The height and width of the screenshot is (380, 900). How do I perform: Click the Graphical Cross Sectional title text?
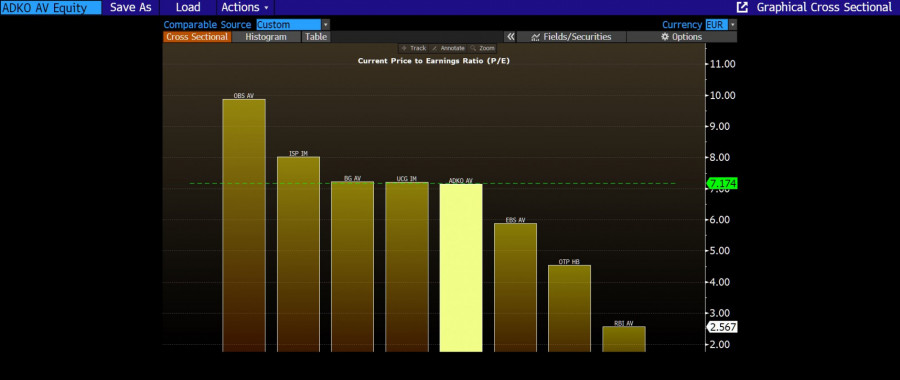tap(824, 7)
